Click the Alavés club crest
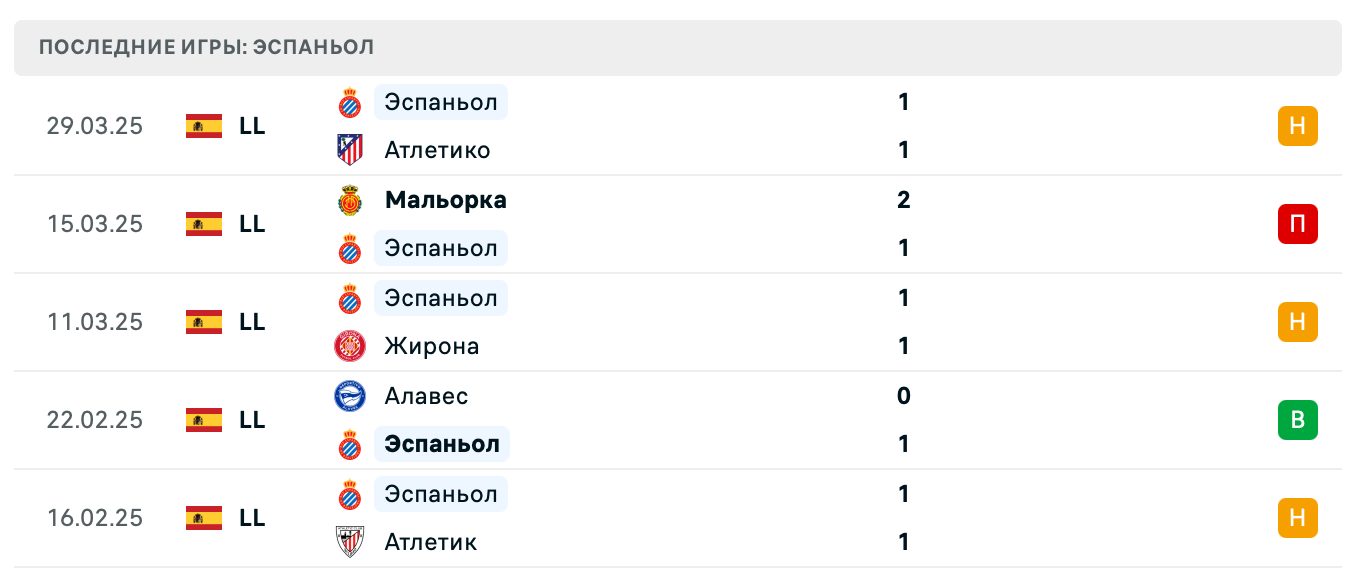This screenshot has width=1358, height=582. [x=349, y=396]
